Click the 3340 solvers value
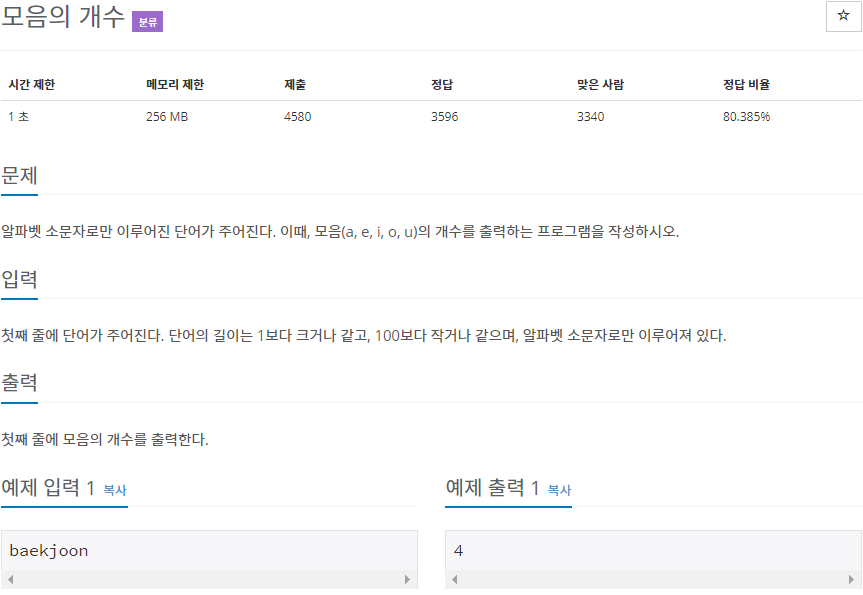Viewport: 863px width, 595px height. pos(591,117)
